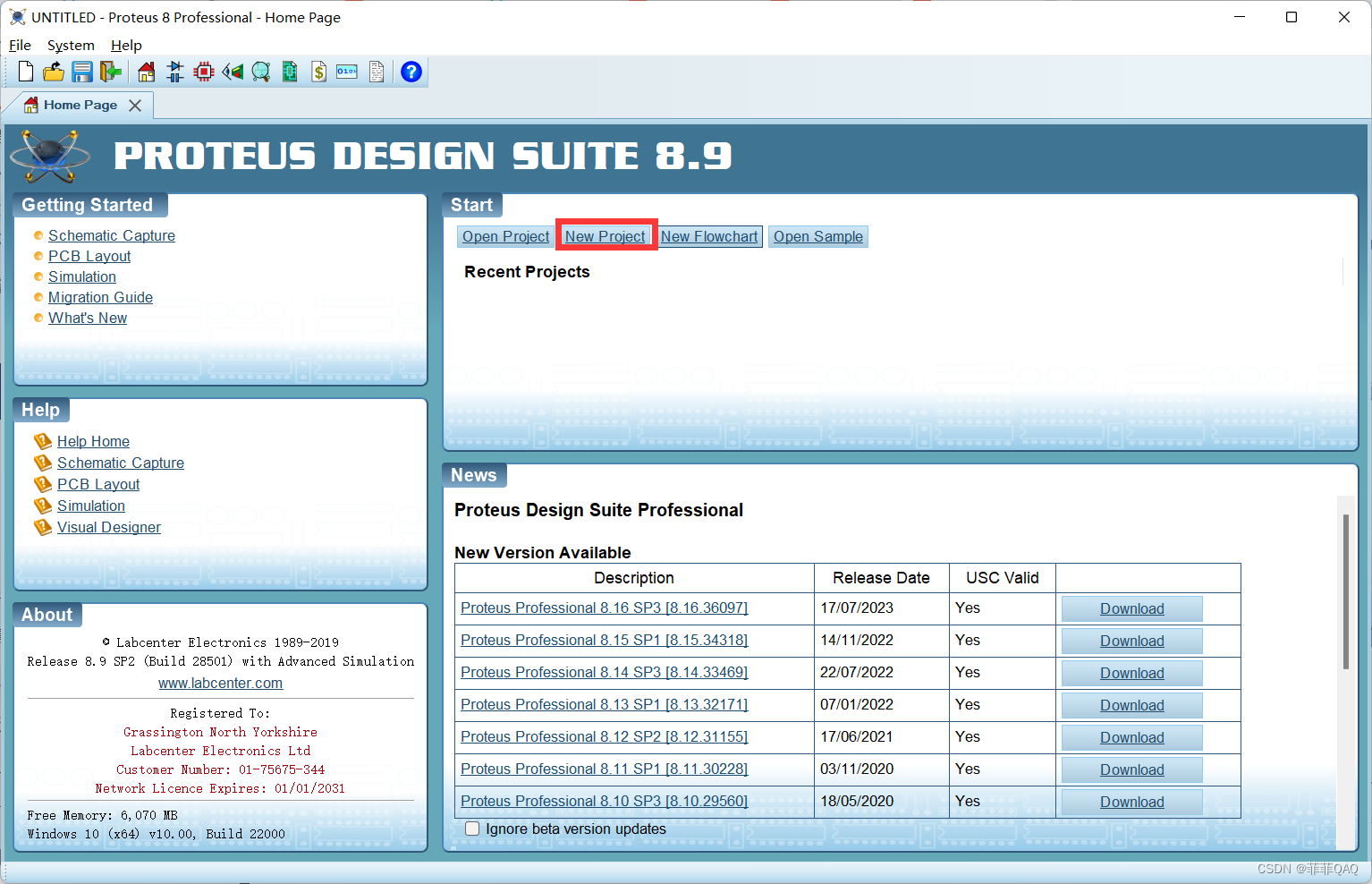
Task: Open the What's New link
Action: pos(88,318)
